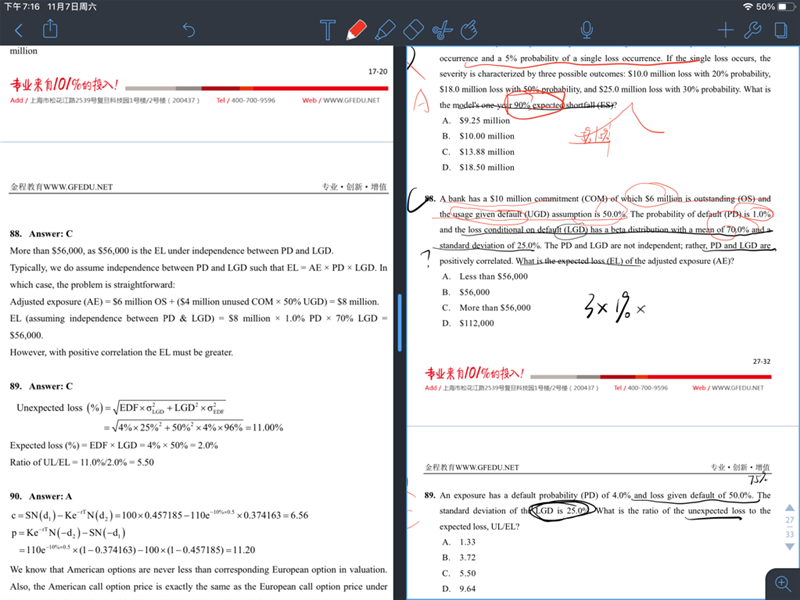Tap question 89 option B. 3.72
The width and height of the screenshot is (800, 600).
(x=459, y=558)
